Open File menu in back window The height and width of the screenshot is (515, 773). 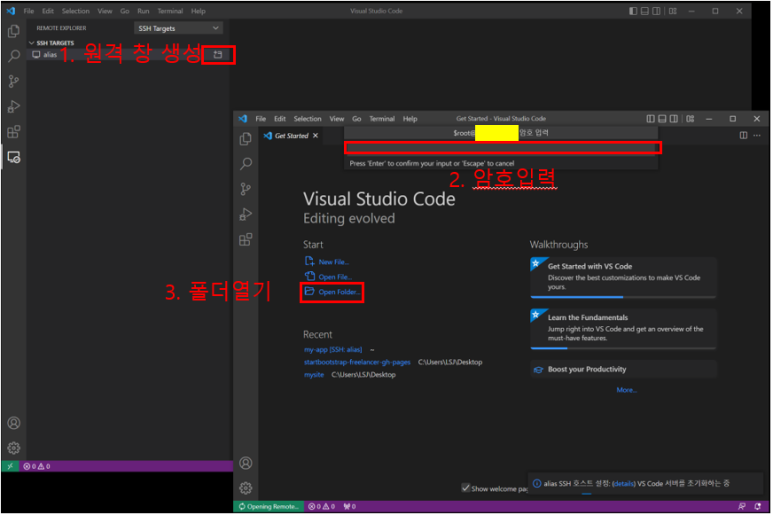point(29,11)
